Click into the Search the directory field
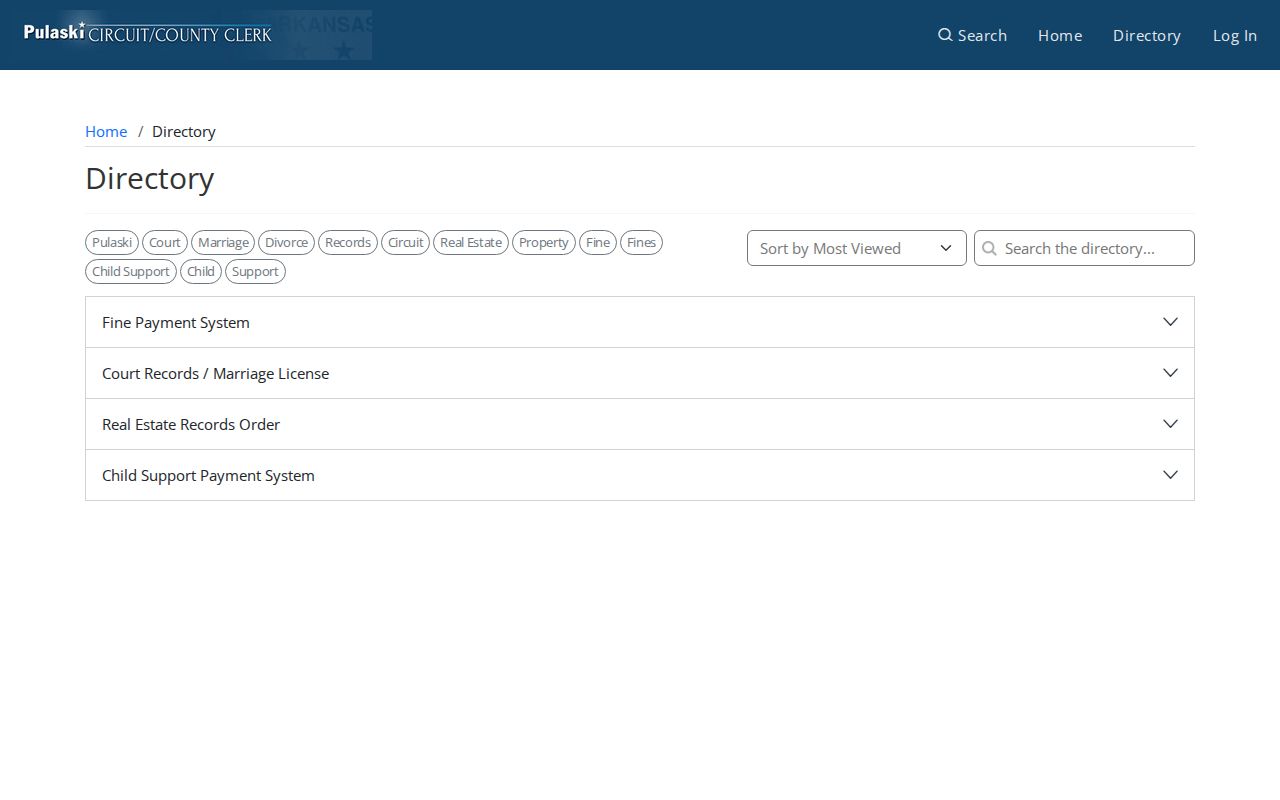Image resolution: width=1280 pixels, height=800 pixels. click(x=1084, y=248)
